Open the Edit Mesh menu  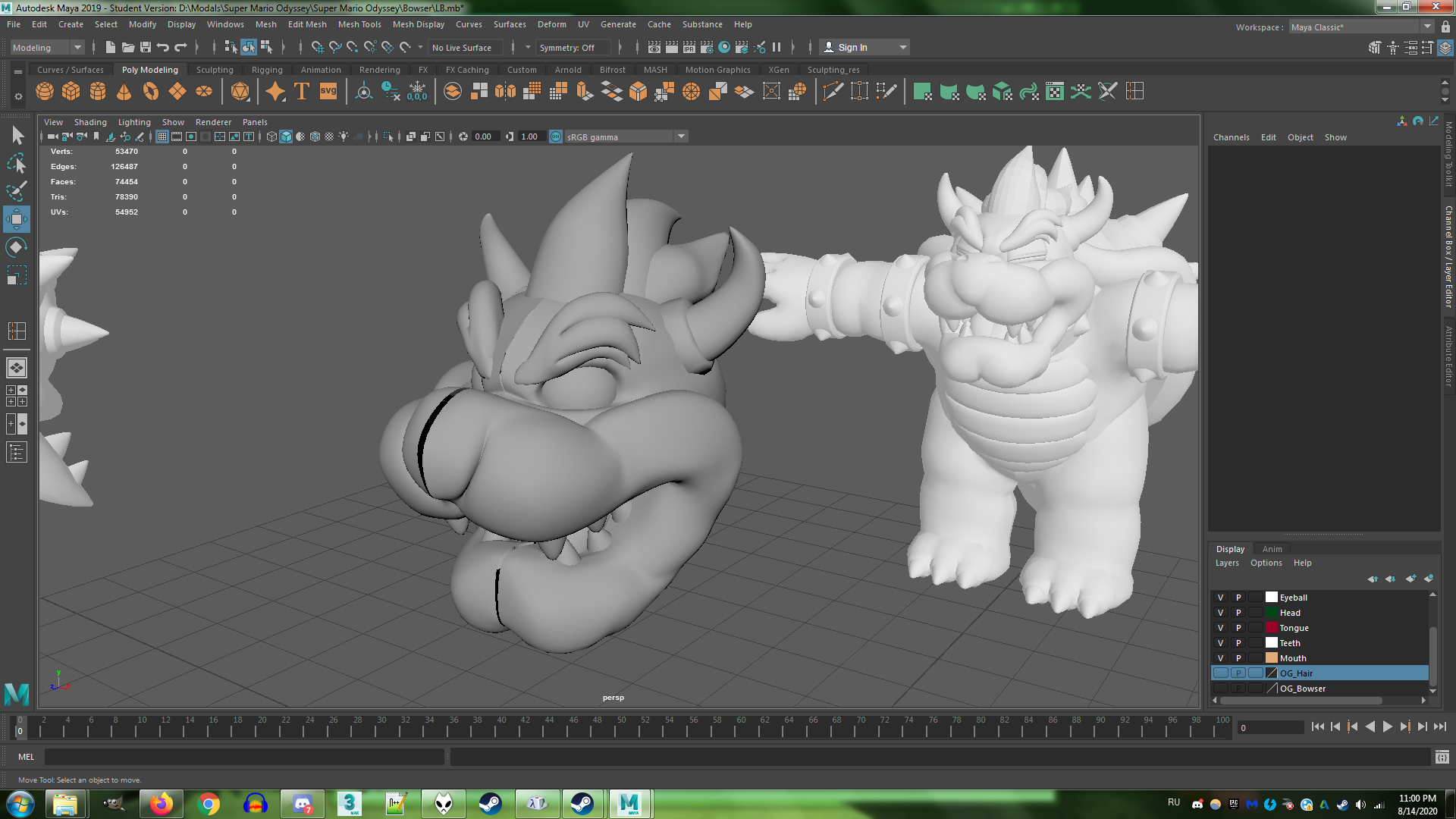point(307,24)
